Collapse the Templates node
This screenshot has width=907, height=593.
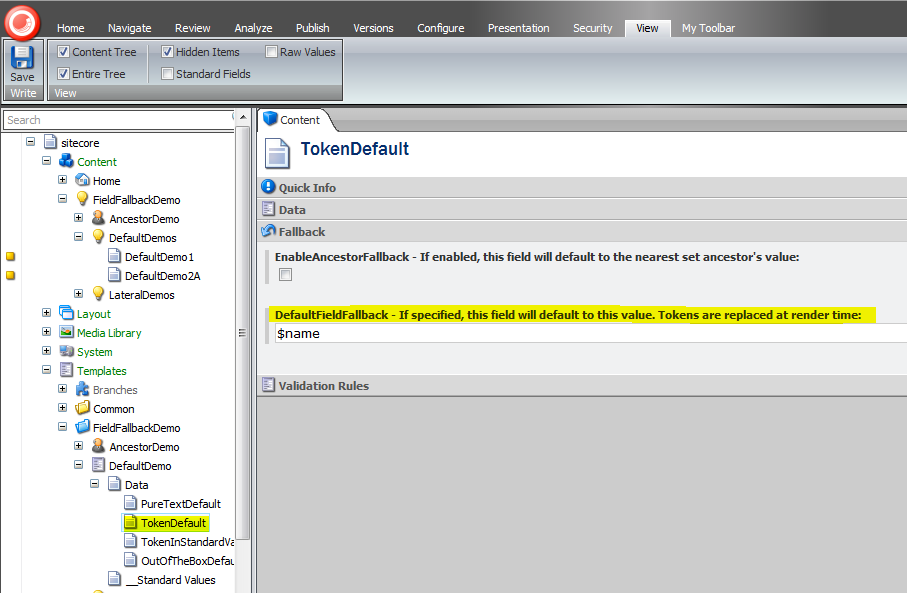pos(46,369)
